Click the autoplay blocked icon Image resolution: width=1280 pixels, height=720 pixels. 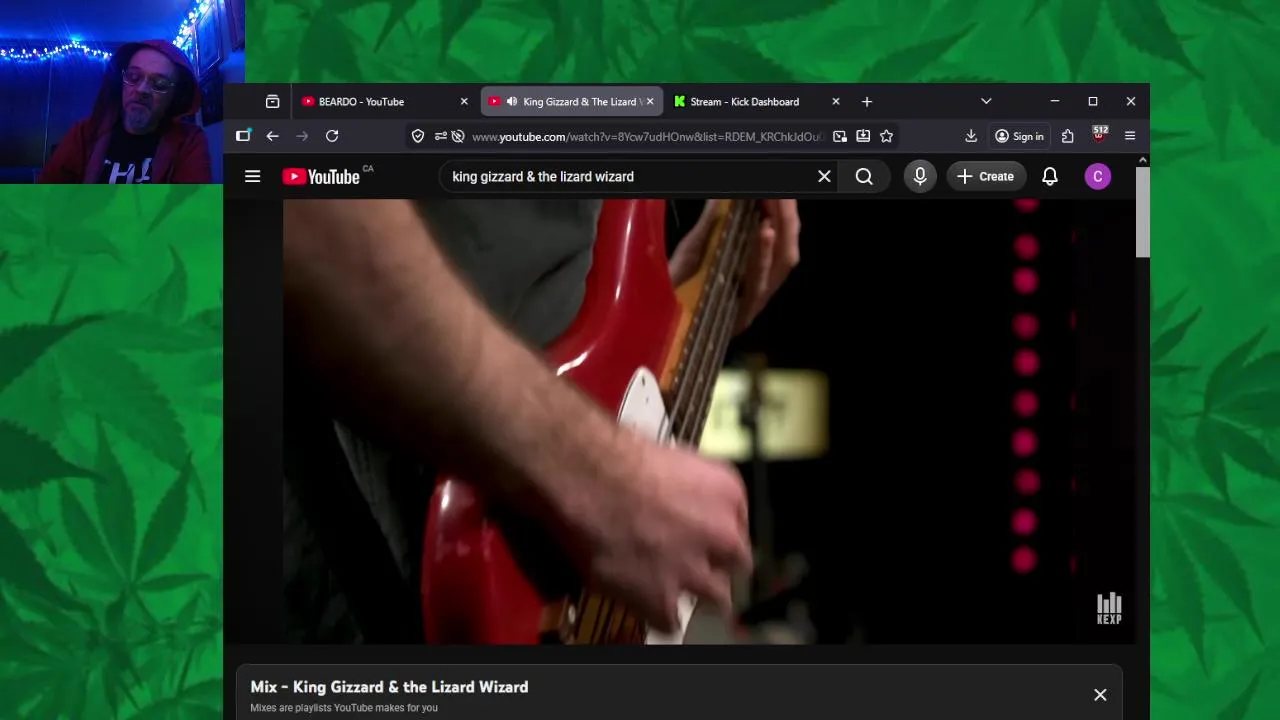coord(458,136)
